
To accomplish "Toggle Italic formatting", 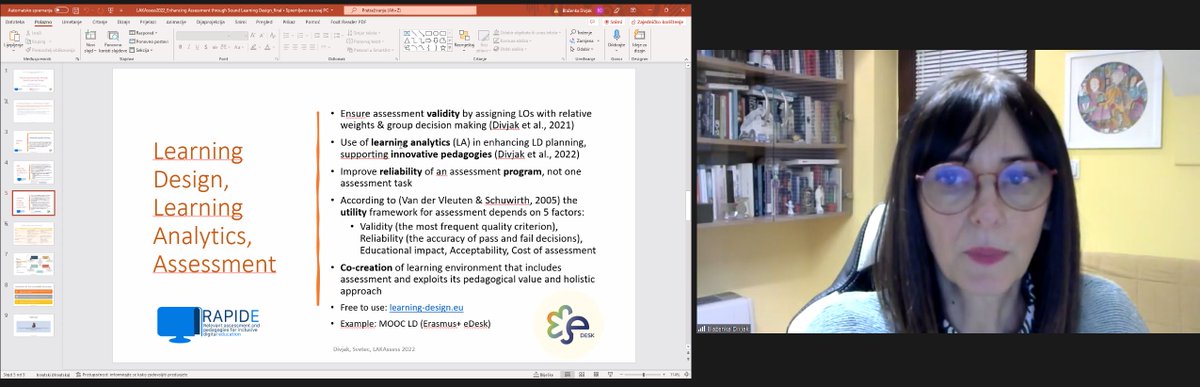I will pyautogui.click(x=189, y=47).
